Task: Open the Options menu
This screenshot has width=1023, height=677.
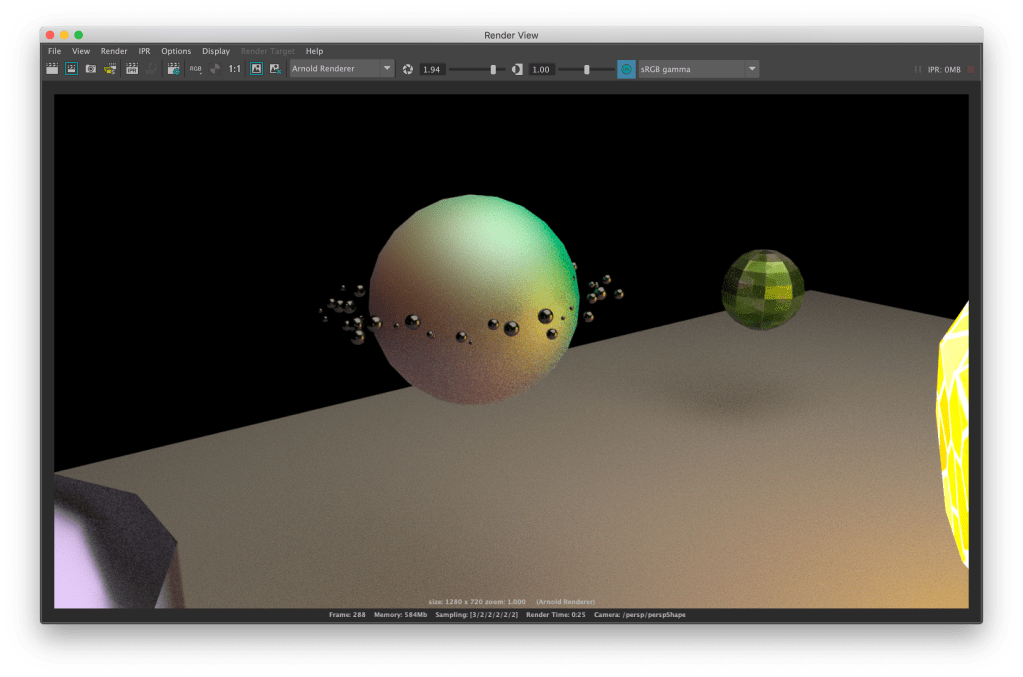Action: (x=176, y=51)
